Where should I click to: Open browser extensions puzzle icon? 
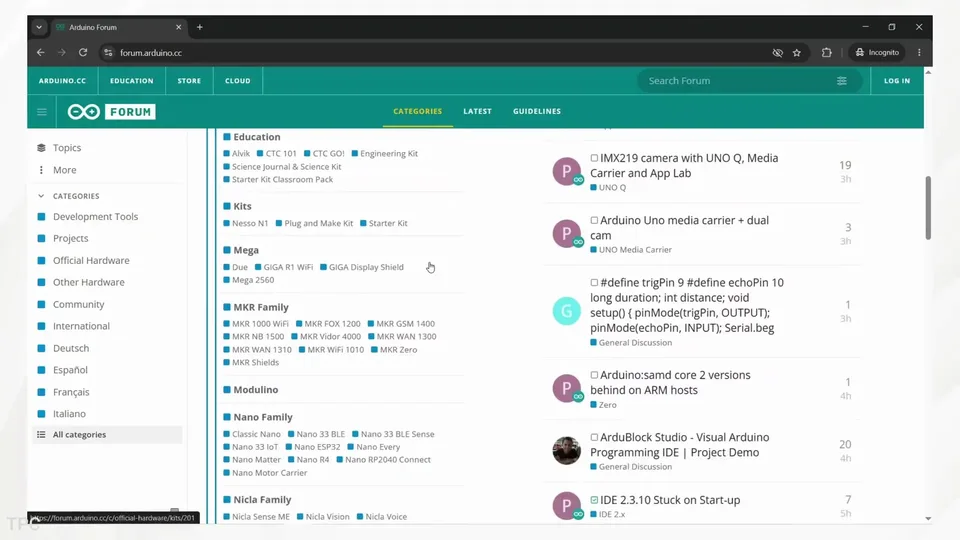pos(827,53)
